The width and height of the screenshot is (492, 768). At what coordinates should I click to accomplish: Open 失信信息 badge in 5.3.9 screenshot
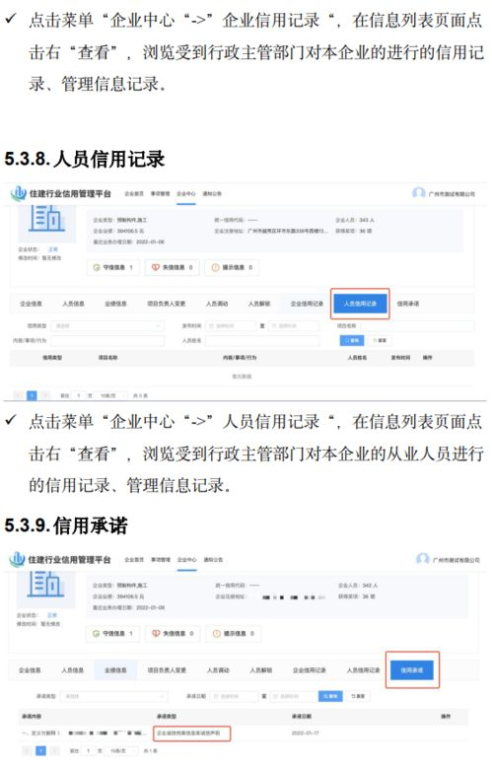click(172, 633)
